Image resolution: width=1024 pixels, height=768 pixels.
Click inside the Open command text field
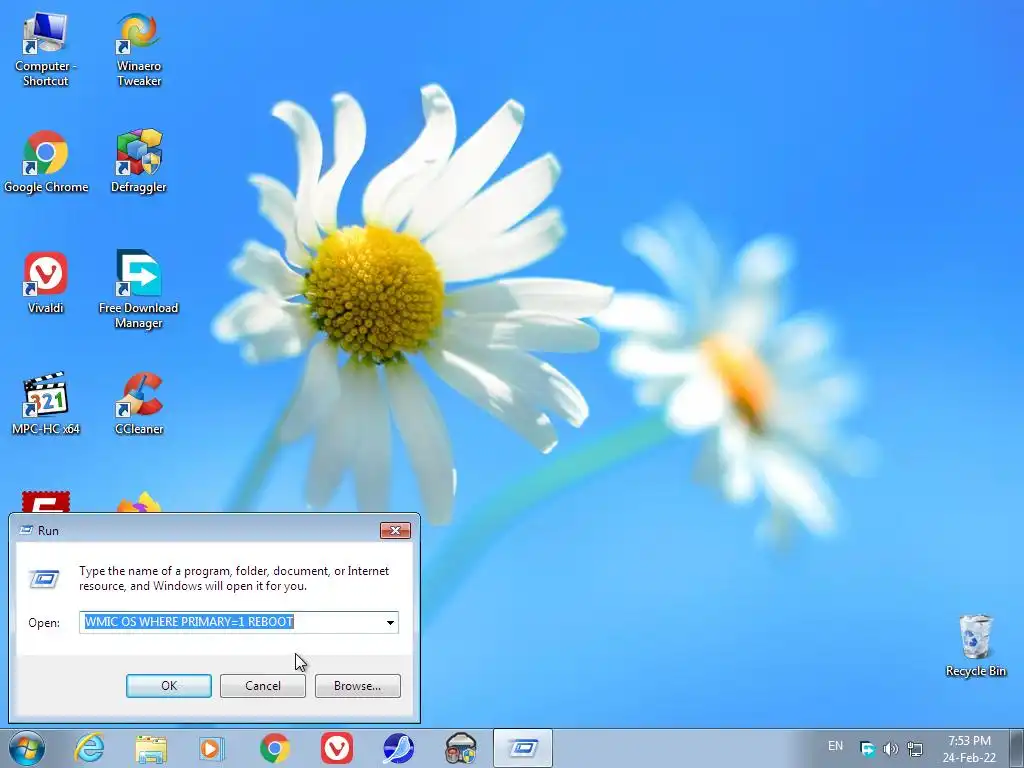pos(238,622)
